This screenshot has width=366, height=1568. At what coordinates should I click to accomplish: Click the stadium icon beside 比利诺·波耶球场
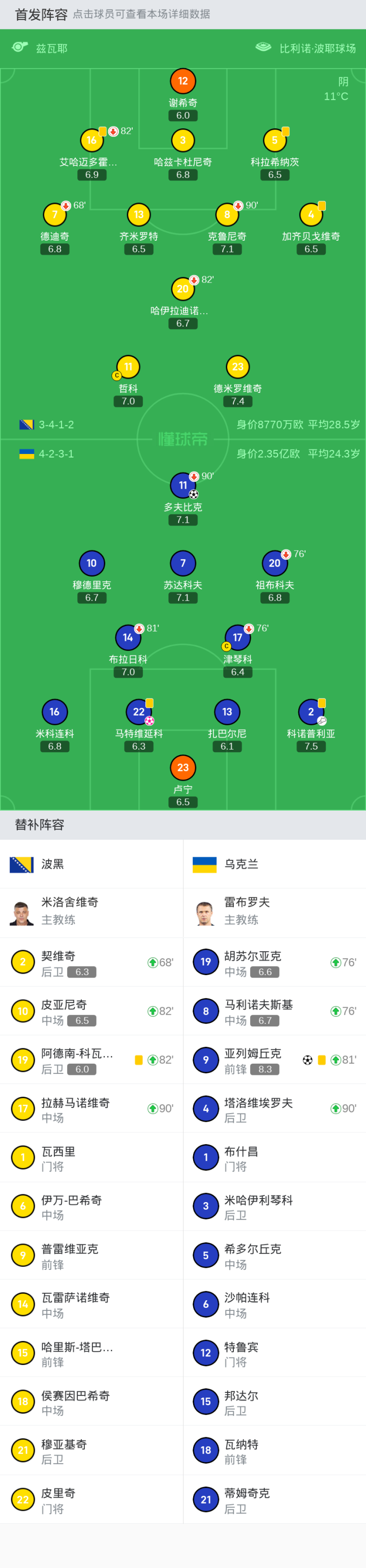(263, 47)
